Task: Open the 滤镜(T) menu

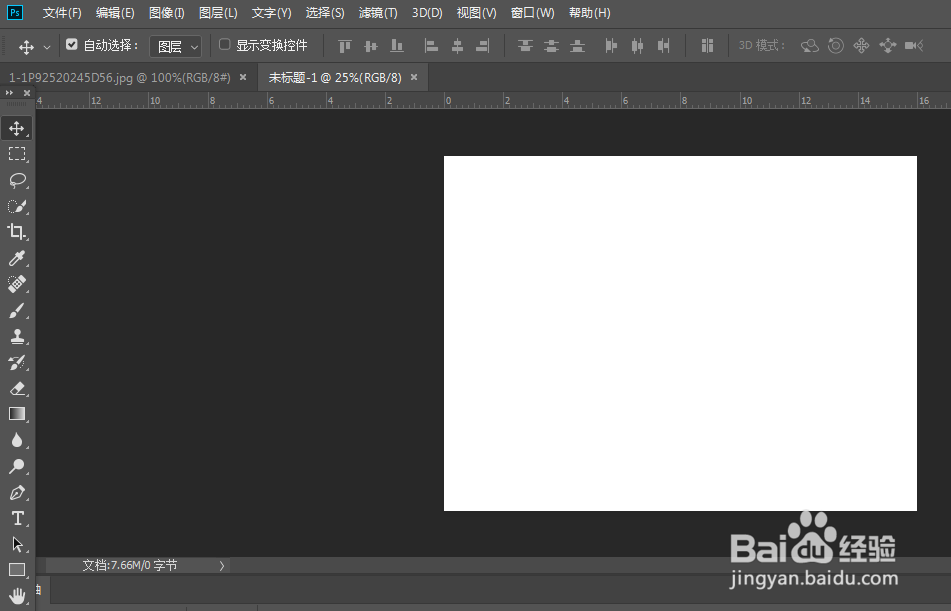Action: click(x=378, y=13)
